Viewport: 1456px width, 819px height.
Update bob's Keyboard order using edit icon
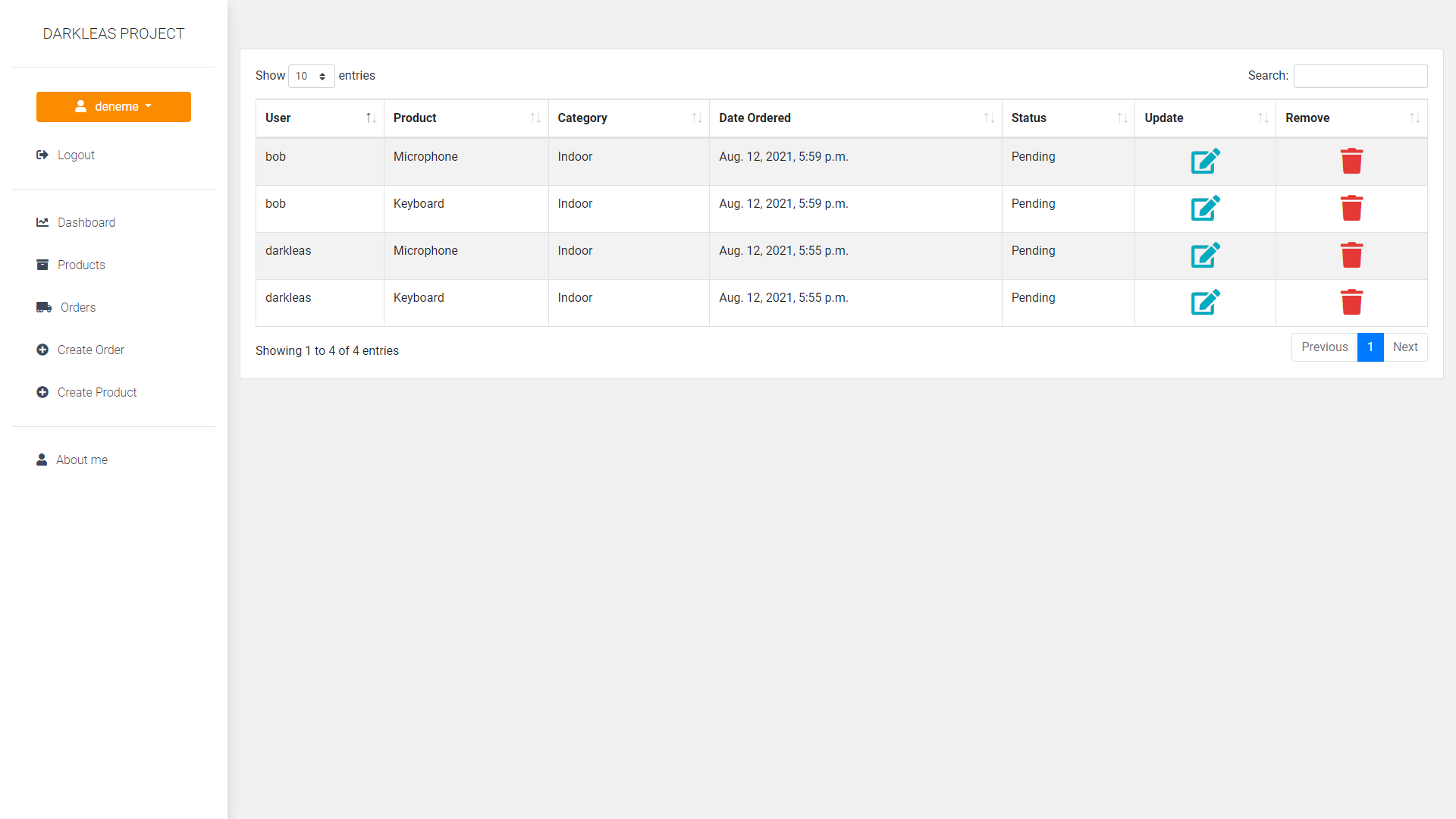point(1205,209)
